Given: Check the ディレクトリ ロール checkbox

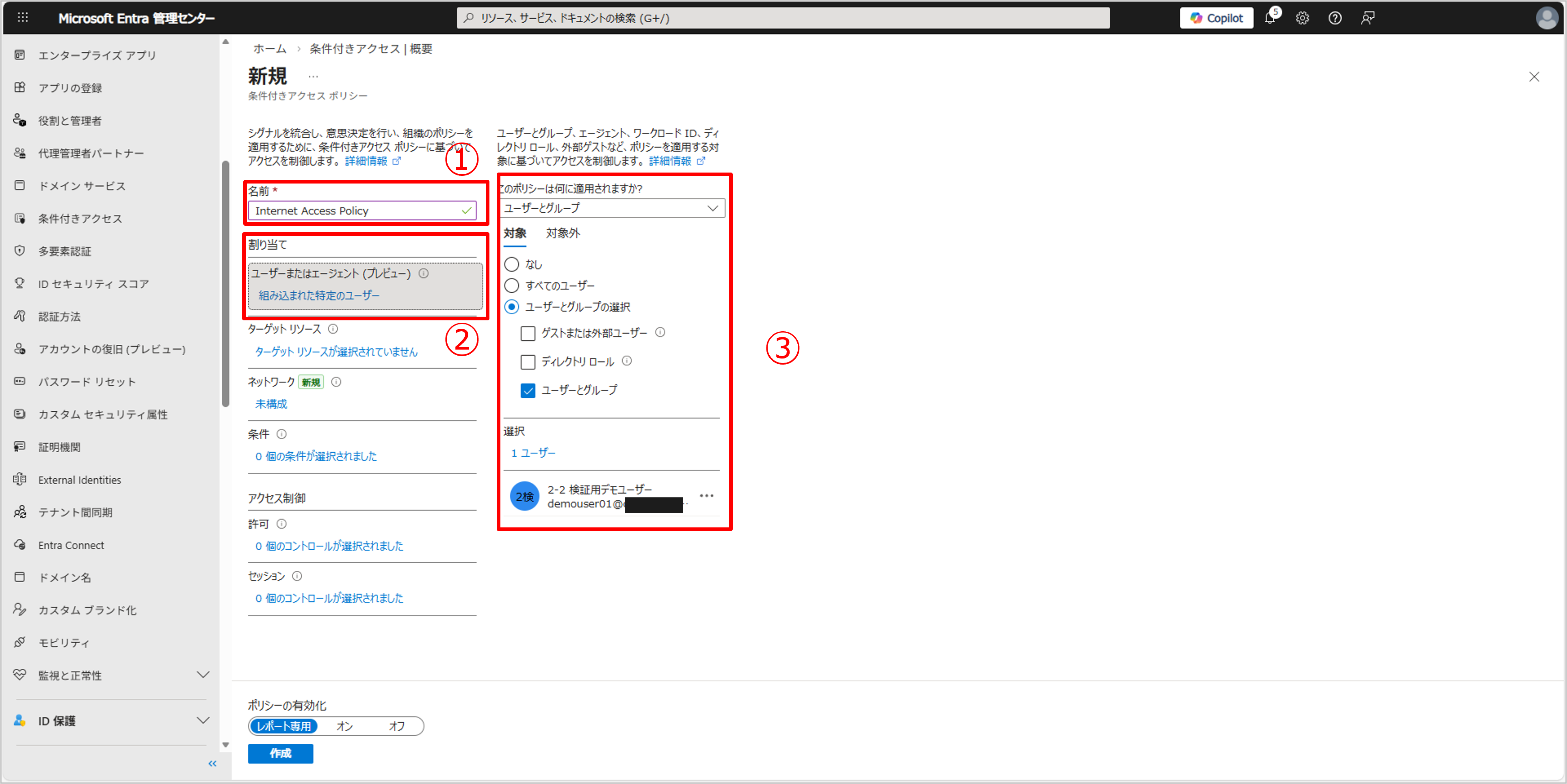Looking at the screenshot, I should pos(527,362).
